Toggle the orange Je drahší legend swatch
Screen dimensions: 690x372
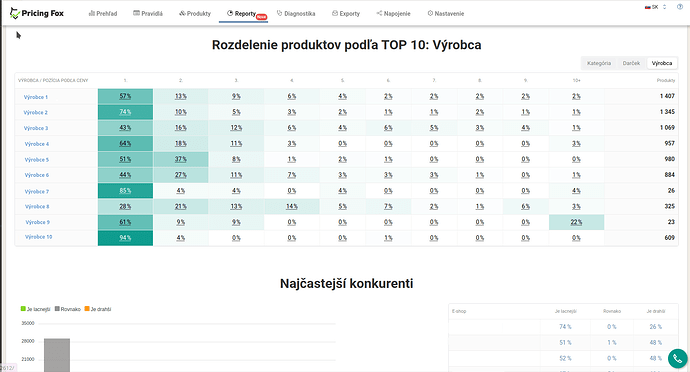click(87, 309)
